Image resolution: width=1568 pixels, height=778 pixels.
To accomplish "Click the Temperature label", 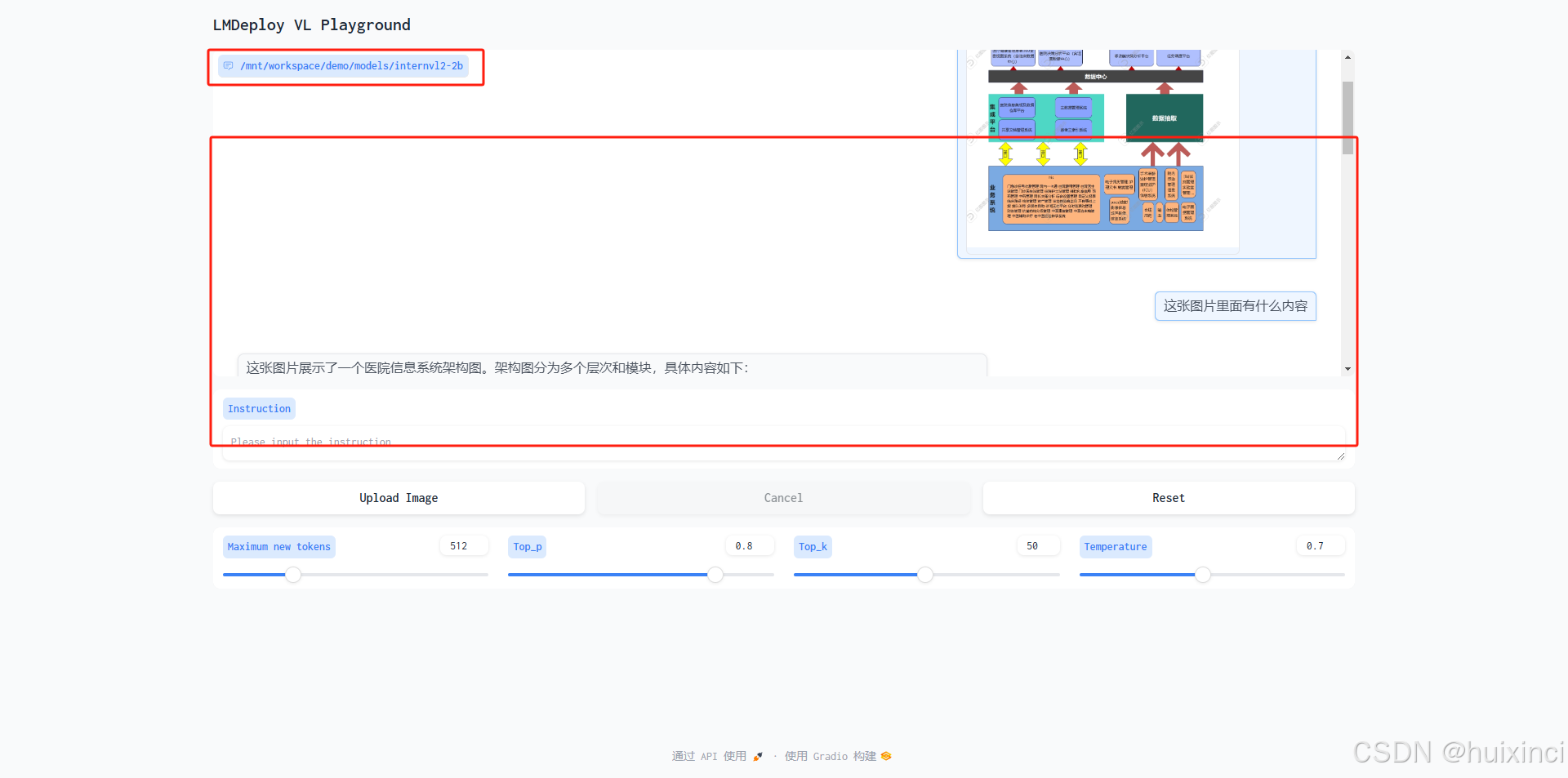I will tap(1116, 547).
